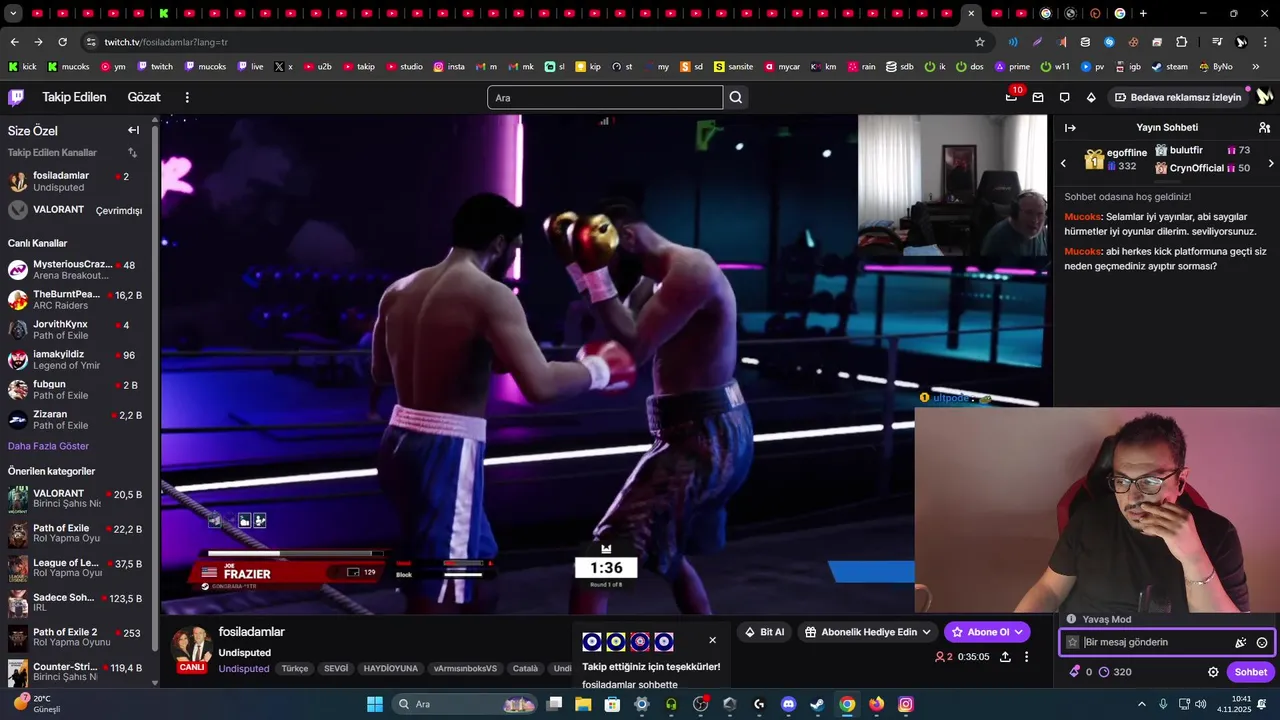Collapse the chat panel arrow

pyautogui.click(x=1070, y=128)
